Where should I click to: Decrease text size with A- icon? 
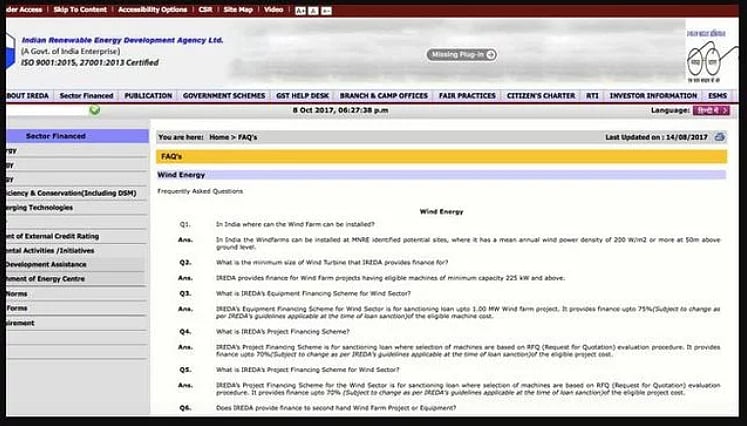click(x=326, y=10)
